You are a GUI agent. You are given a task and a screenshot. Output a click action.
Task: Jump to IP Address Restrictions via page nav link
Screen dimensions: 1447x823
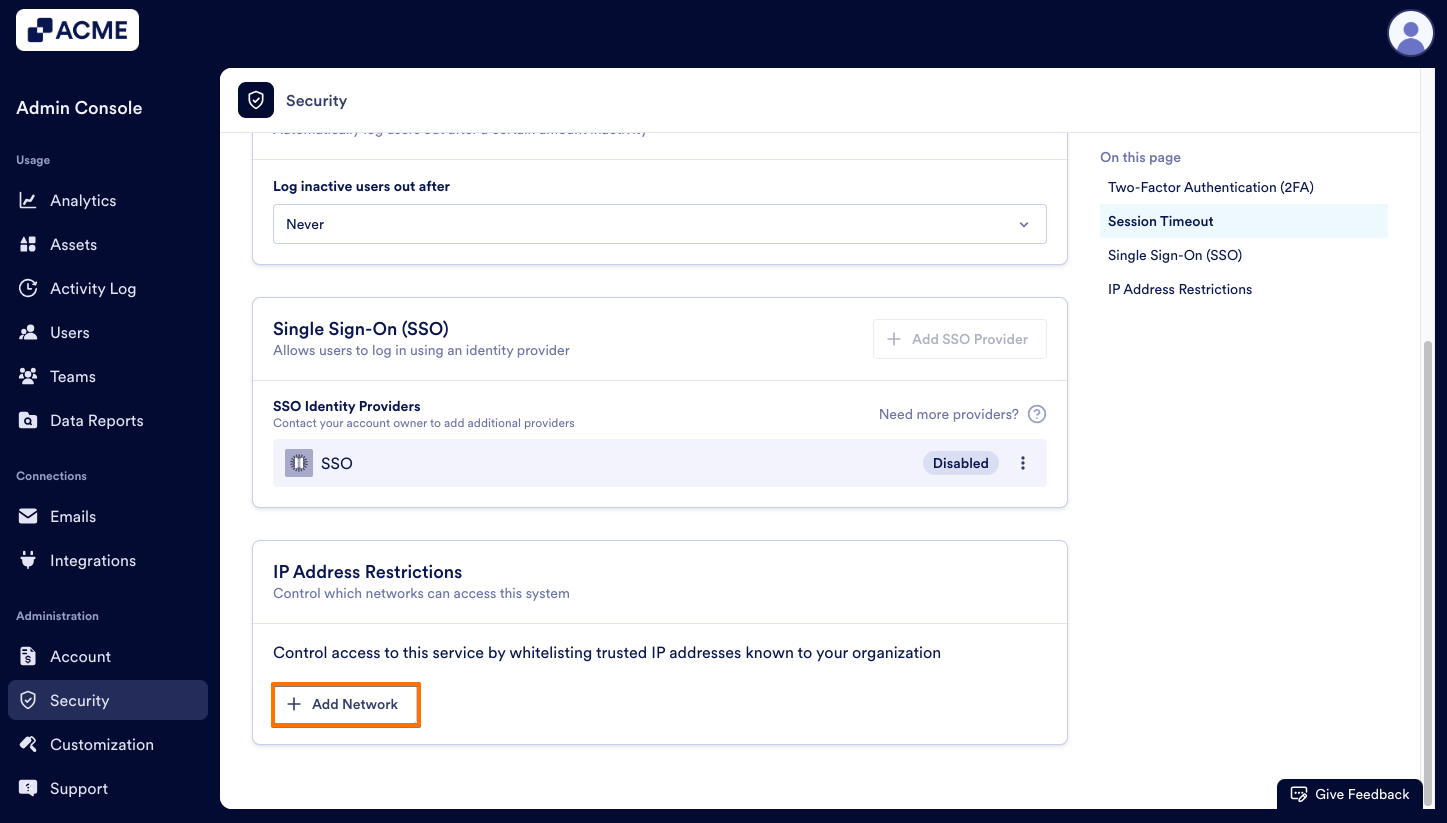(1179, 289)
